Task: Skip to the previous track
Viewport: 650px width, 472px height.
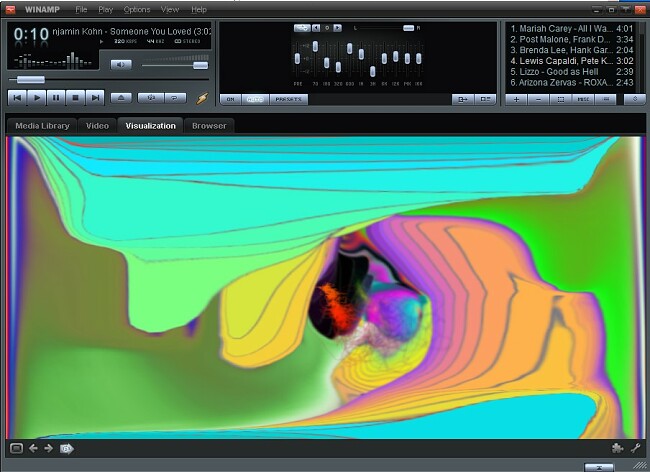Action: [17, 98]
